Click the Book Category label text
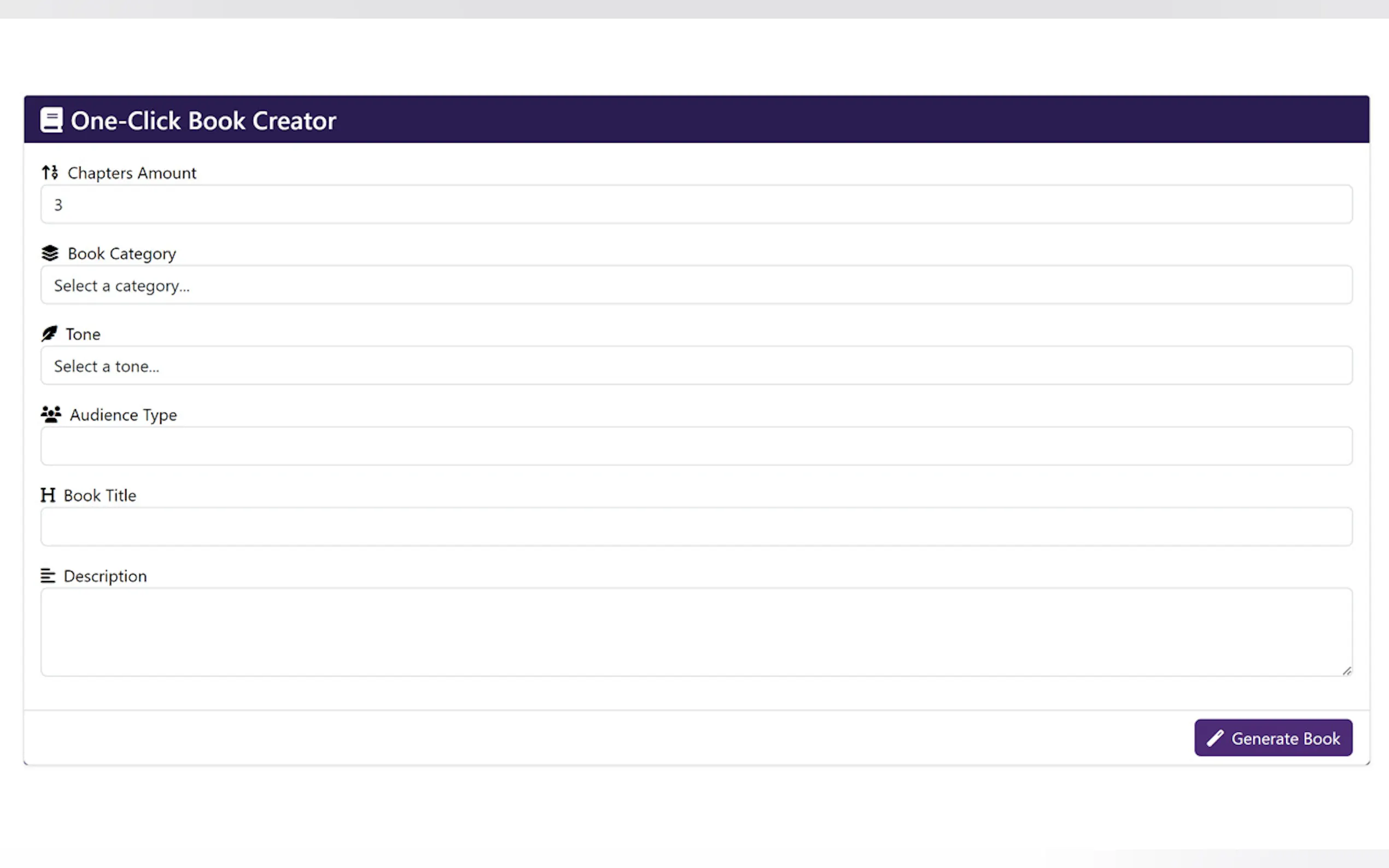Screen dimensions: 1389x868 122,254
